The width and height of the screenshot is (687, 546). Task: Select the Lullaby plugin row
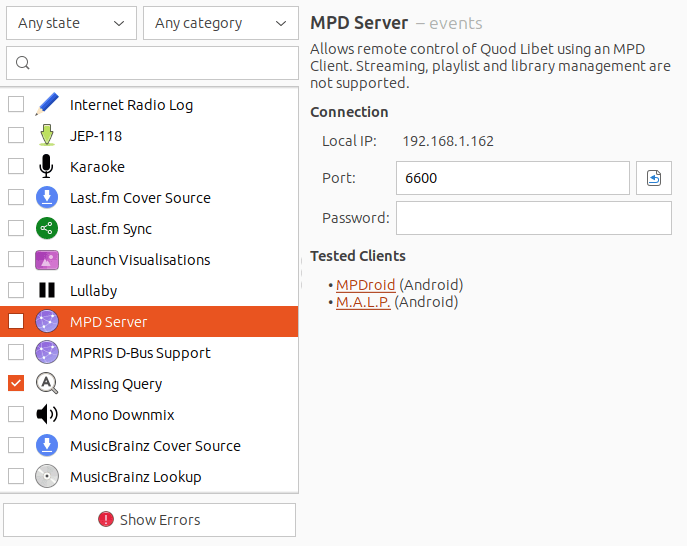[149, 290]
